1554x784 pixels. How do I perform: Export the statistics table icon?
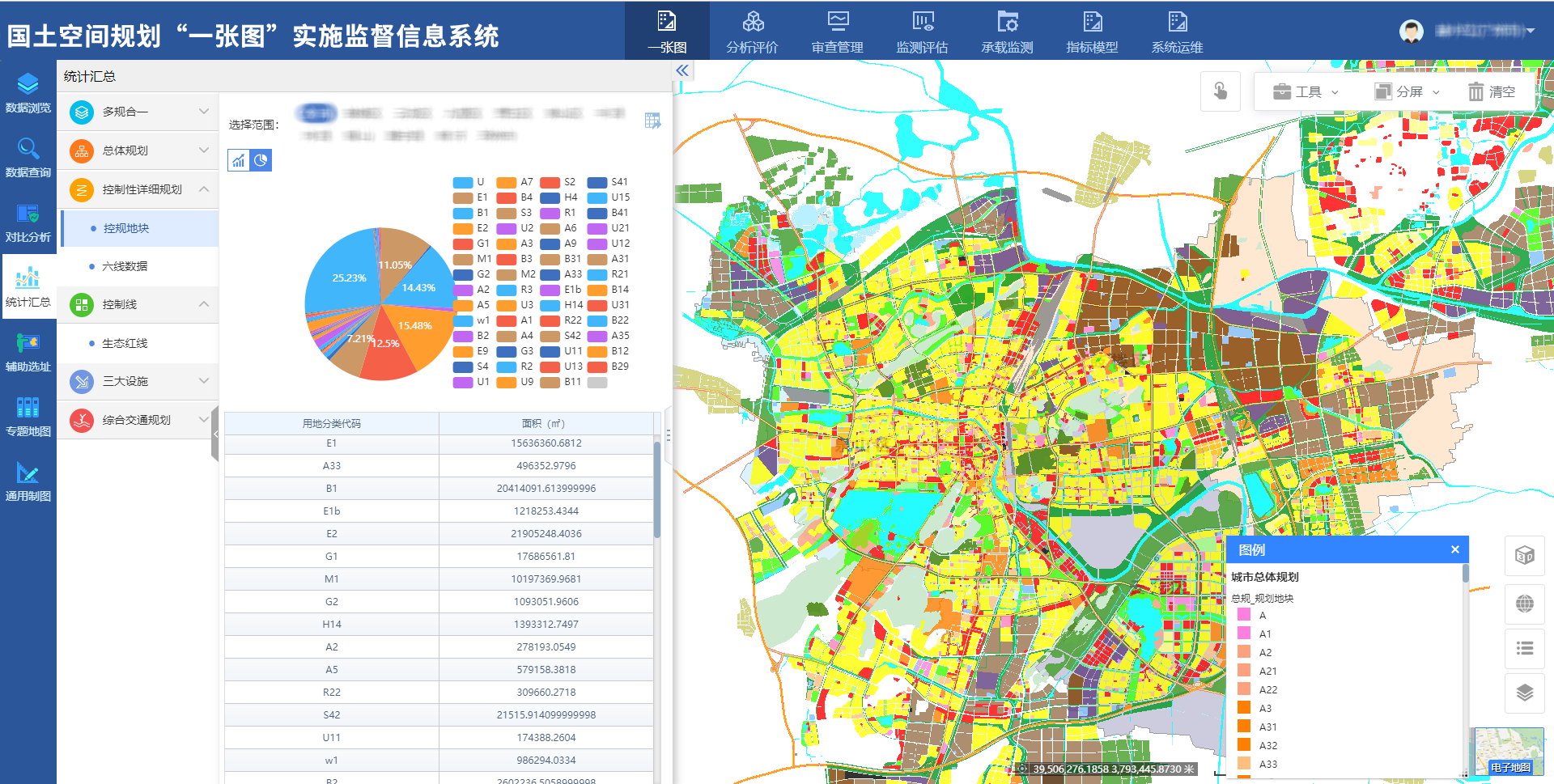pyautogui.click(x=652, y=121)
